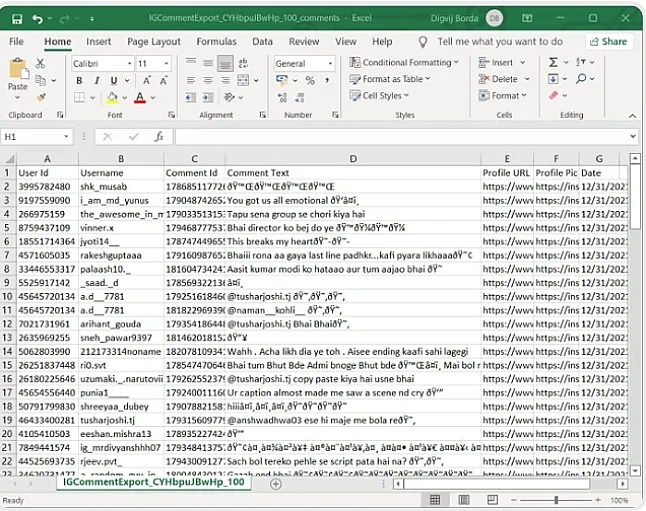This screenshot has width=646, height=511.
Task: Increase the indent
Action: (208, 97)
